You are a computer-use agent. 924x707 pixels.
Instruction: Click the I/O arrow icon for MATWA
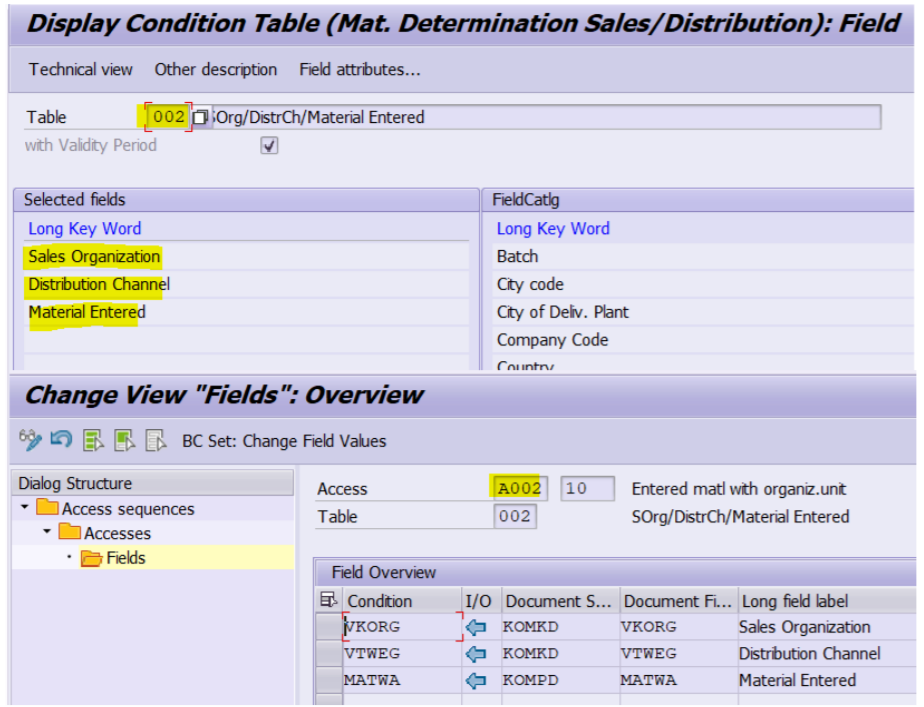(x=477, y=680)
